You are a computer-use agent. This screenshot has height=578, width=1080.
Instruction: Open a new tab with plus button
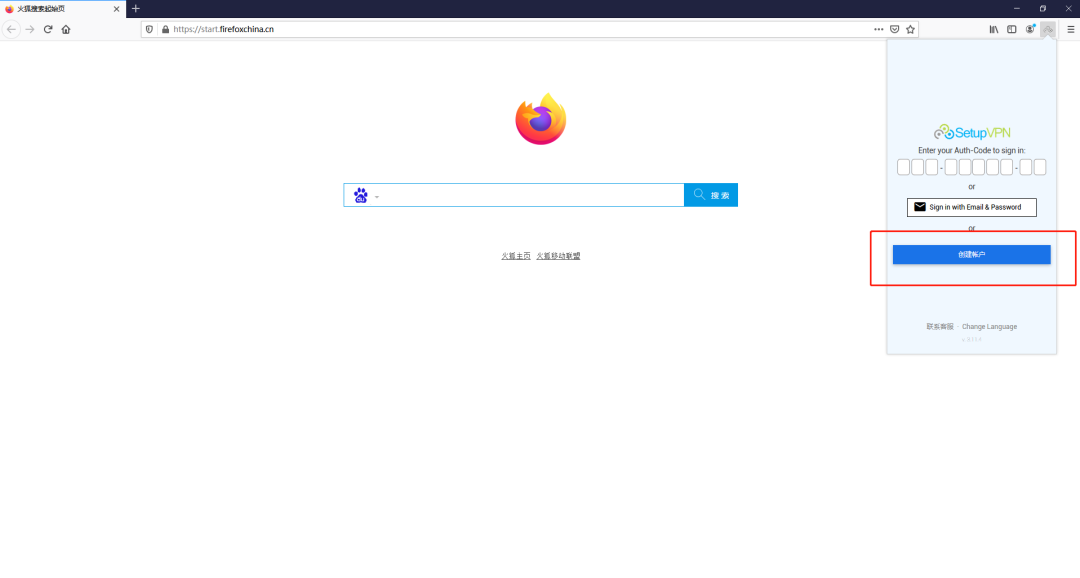click(x=136, y=8)
